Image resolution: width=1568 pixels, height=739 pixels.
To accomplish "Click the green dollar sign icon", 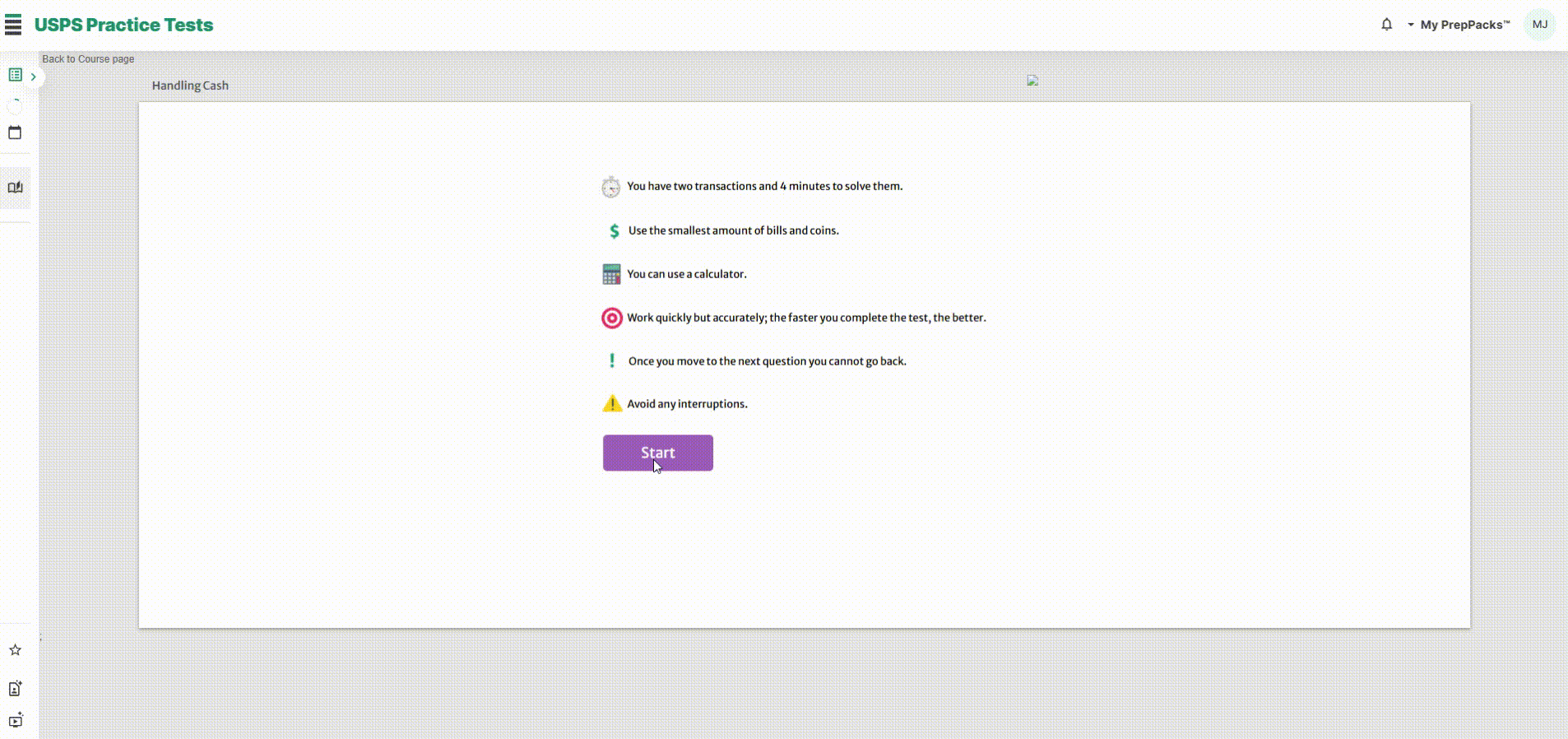I will point(614,231).
